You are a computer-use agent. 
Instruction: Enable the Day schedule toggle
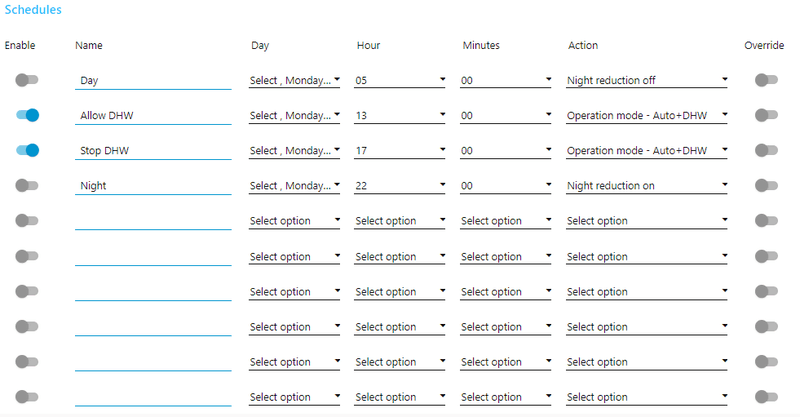pos(27,80)
